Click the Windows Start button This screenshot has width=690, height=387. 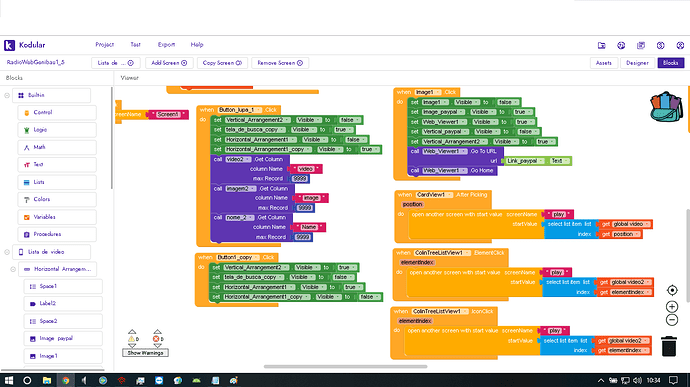[x=9, y=380]
